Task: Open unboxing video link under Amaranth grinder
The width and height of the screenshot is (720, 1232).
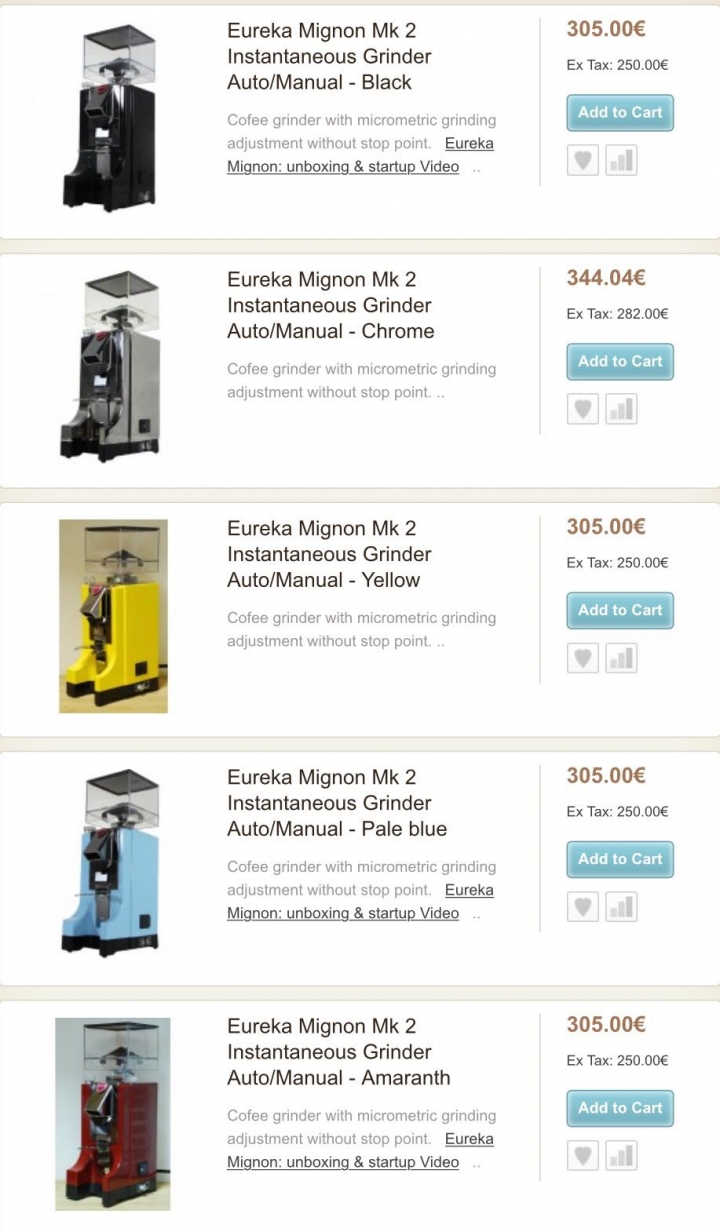Action: (x=360, y=1151)
